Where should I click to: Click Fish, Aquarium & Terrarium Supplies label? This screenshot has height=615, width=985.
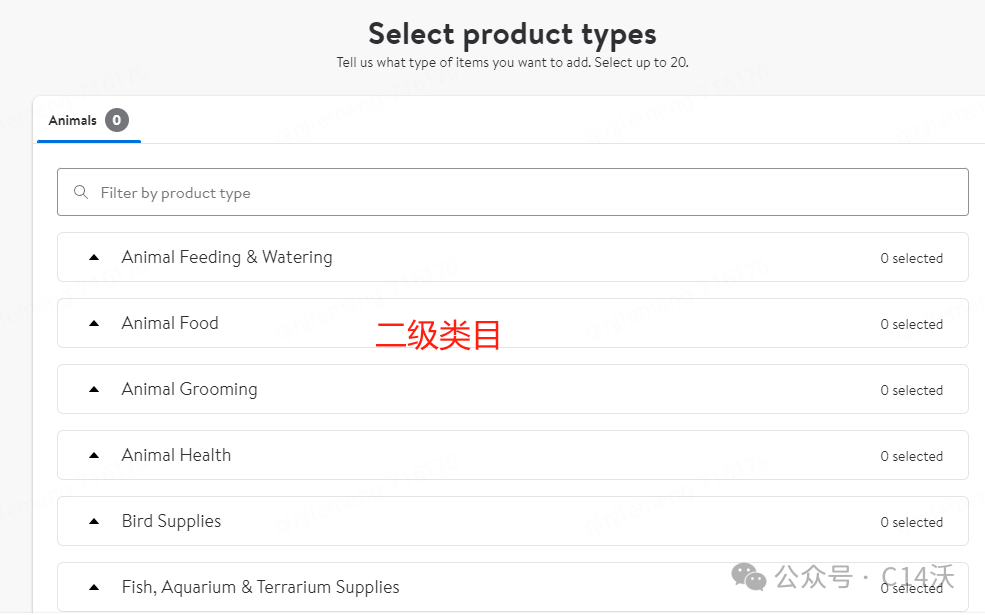tap(260, 587)
